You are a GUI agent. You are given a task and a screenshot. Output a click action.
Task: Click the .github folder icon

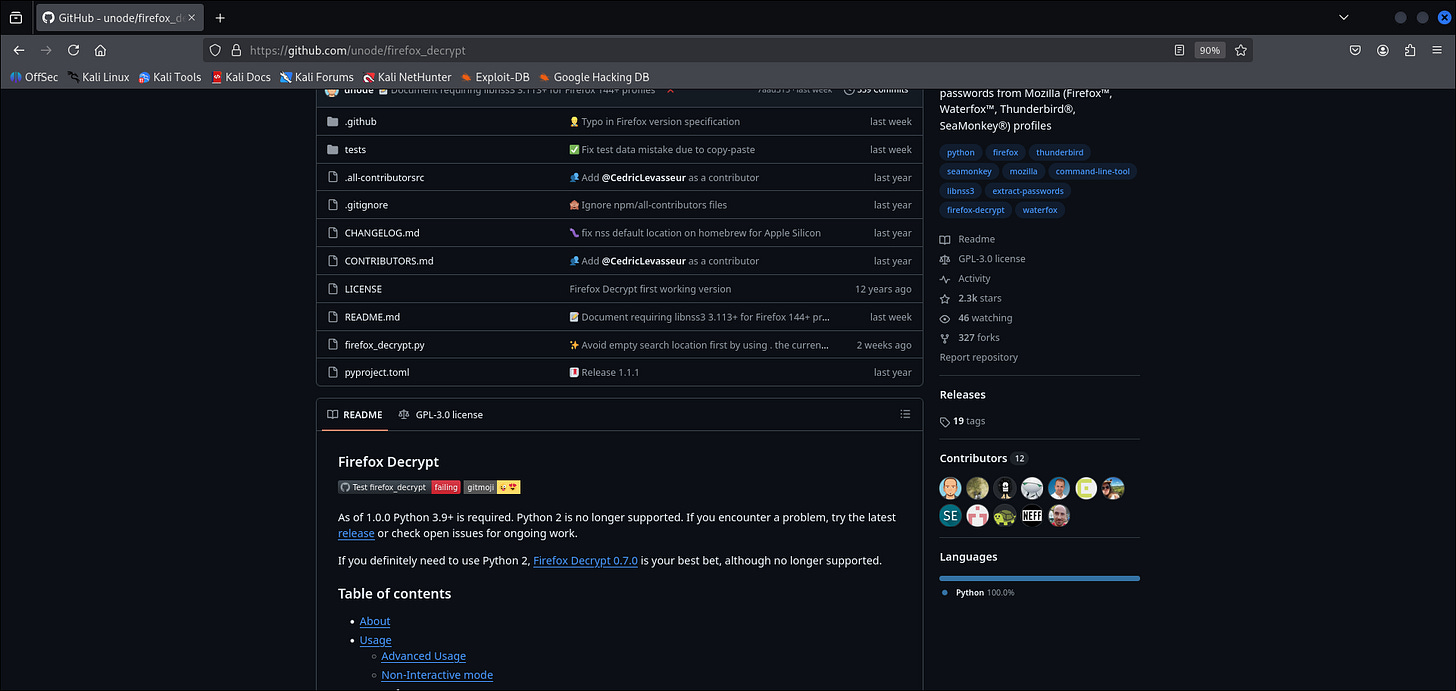333,121
